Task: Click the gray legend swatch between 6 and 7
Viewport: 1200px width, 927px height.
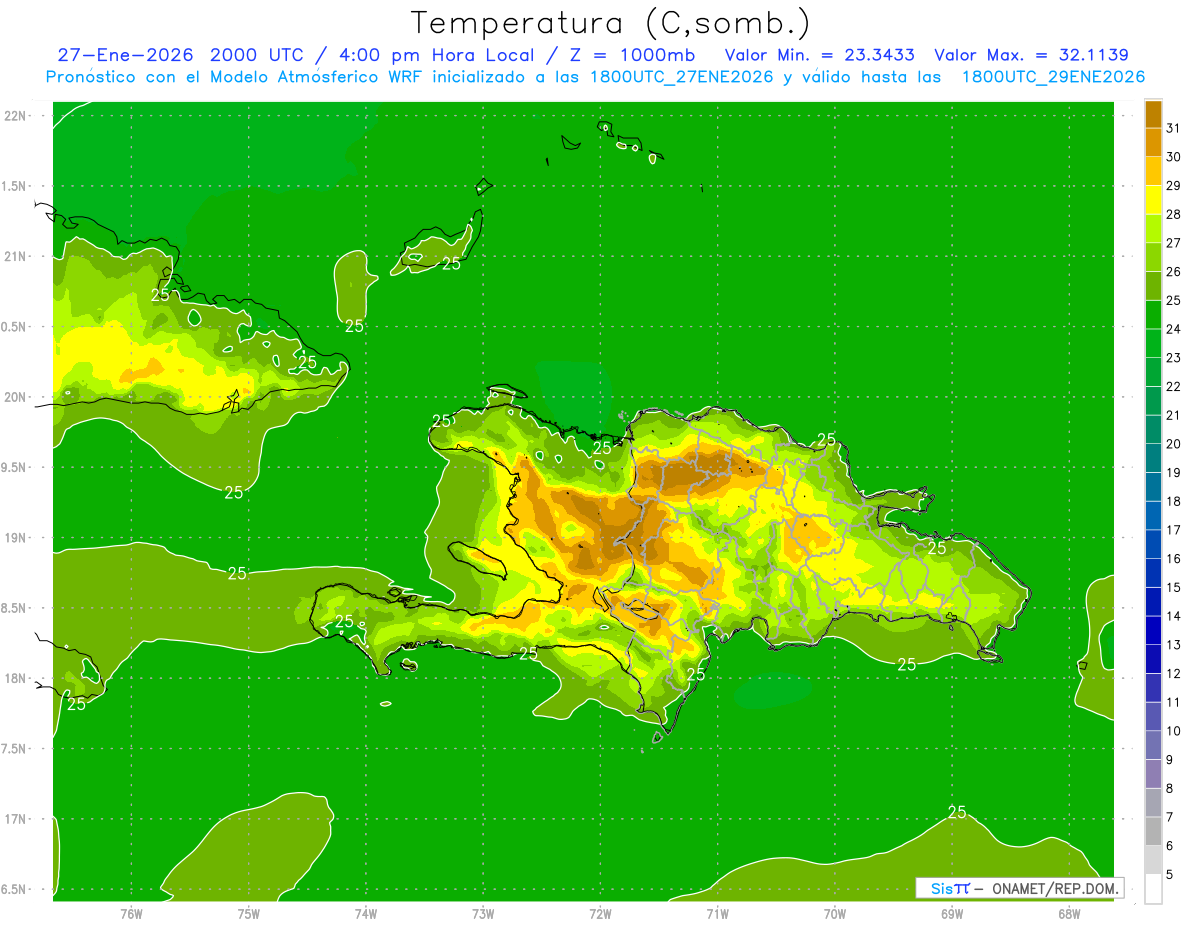Action: point(1153,831)
